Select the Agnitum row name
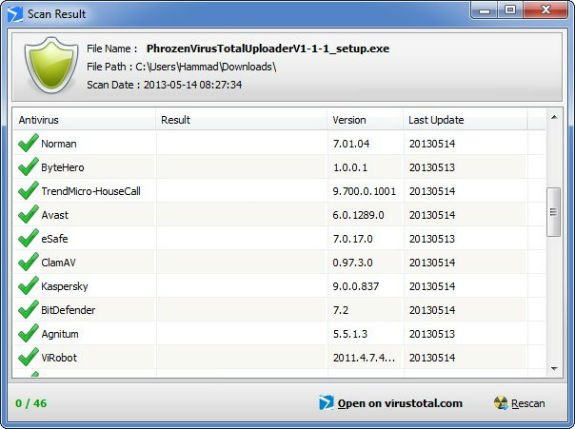Image resolution: width=575 pixels, height=429 pixels. [60, 334]
